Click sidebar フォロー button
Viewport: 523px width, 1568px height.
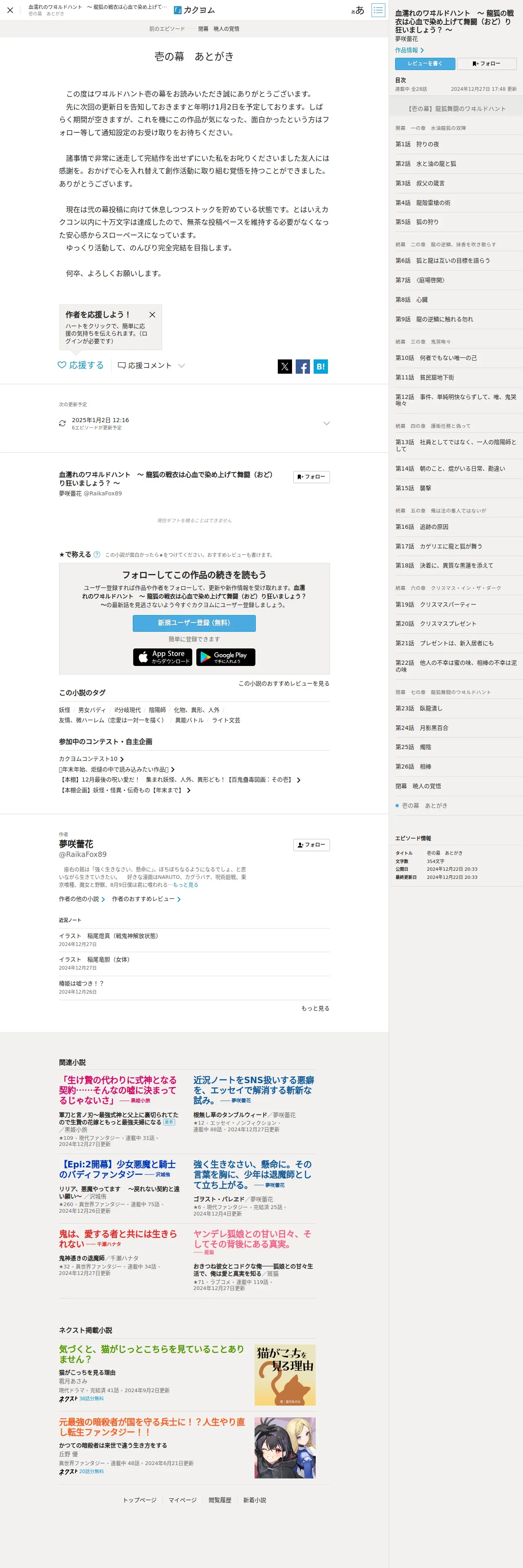point(486,64)
